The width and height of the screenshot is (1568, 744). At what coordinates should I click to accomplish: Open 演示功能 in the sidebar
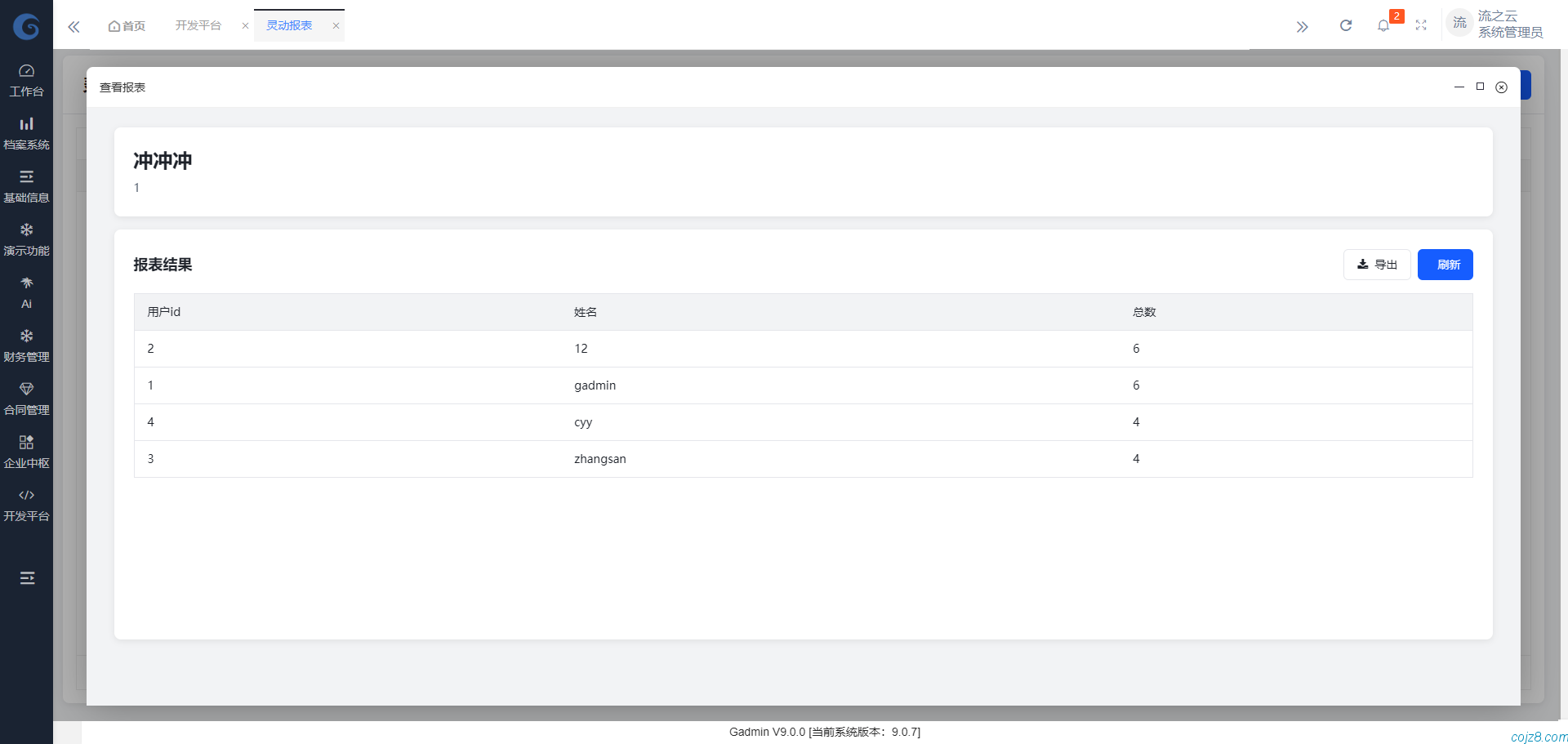pos(26,239)
